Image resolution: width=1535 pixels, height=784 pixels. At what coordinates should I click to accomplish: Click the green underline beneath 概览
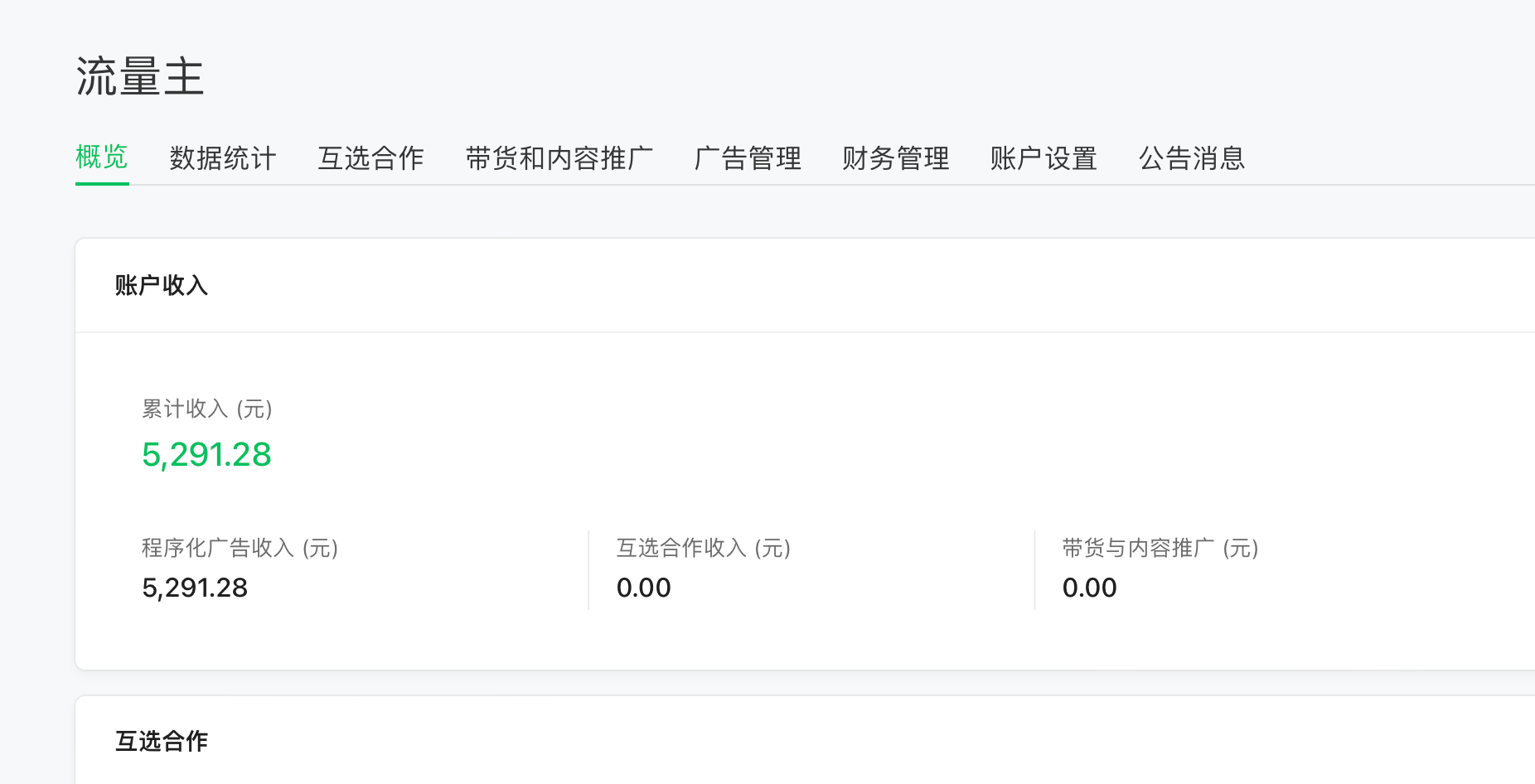[102, 183]
